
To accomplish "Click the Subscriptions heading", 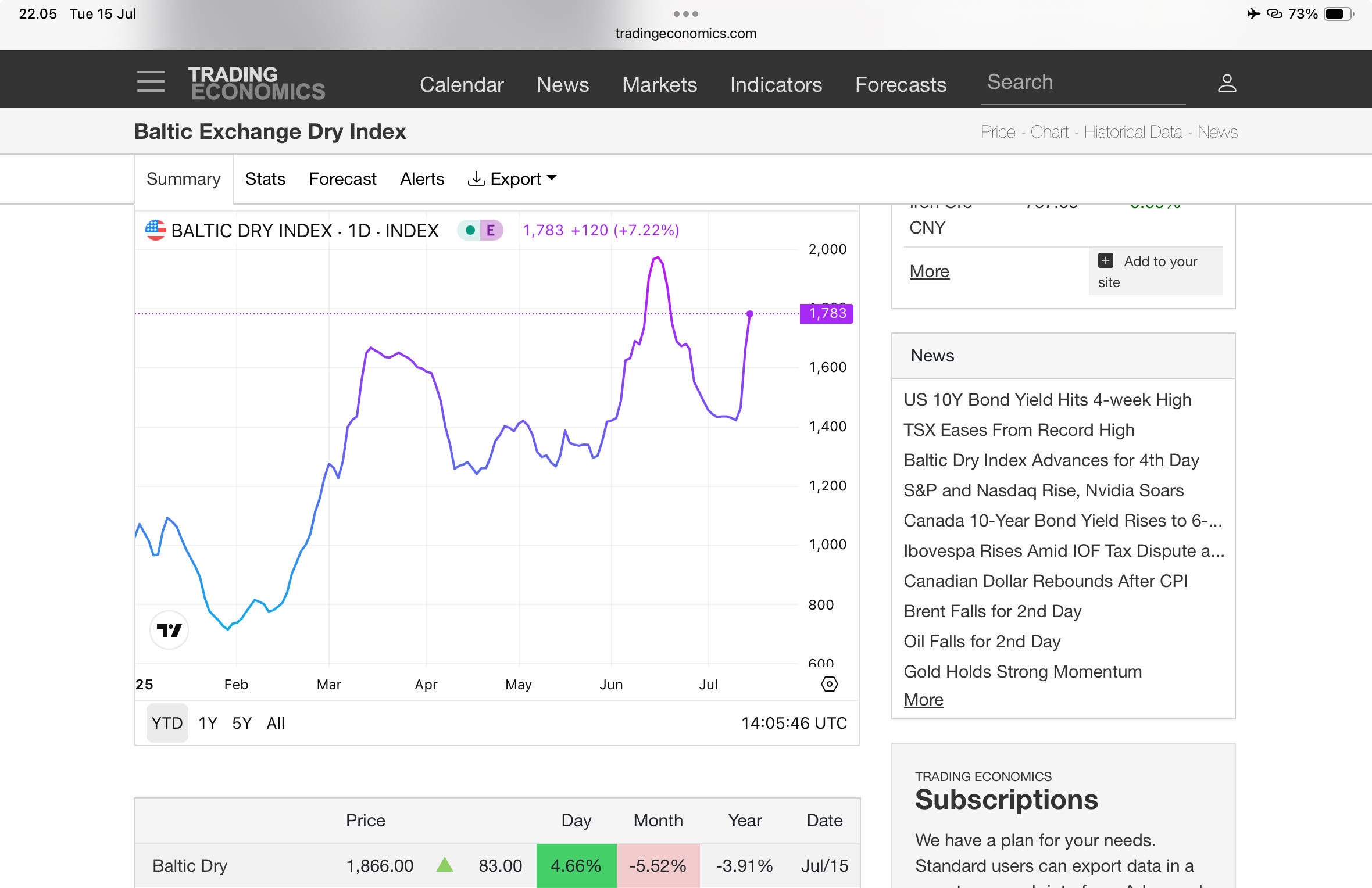I will point(1006,800).
